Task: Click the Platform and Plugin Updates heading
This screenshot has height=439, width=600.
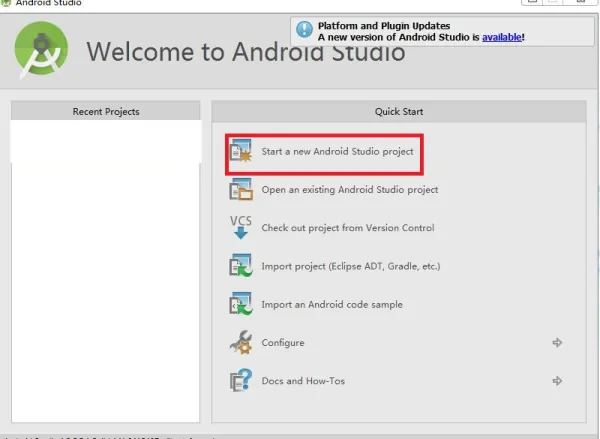Action: tap(384, 26)
